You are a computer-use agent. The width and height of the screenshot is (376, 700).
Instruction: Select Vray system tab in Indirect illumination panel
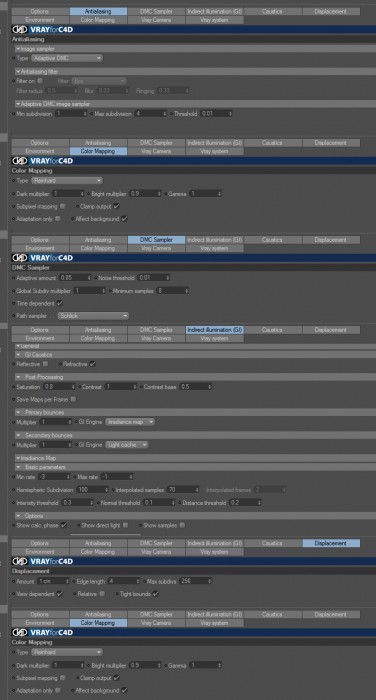(215, 338)
